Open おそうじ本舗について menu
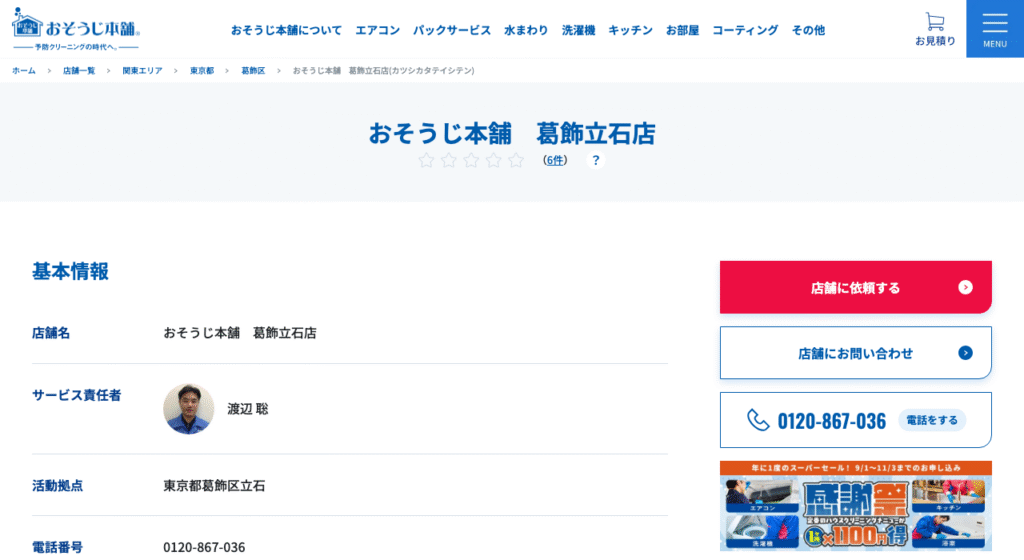The height and width of the screenshot is (560, 1024). click(286, 30)
